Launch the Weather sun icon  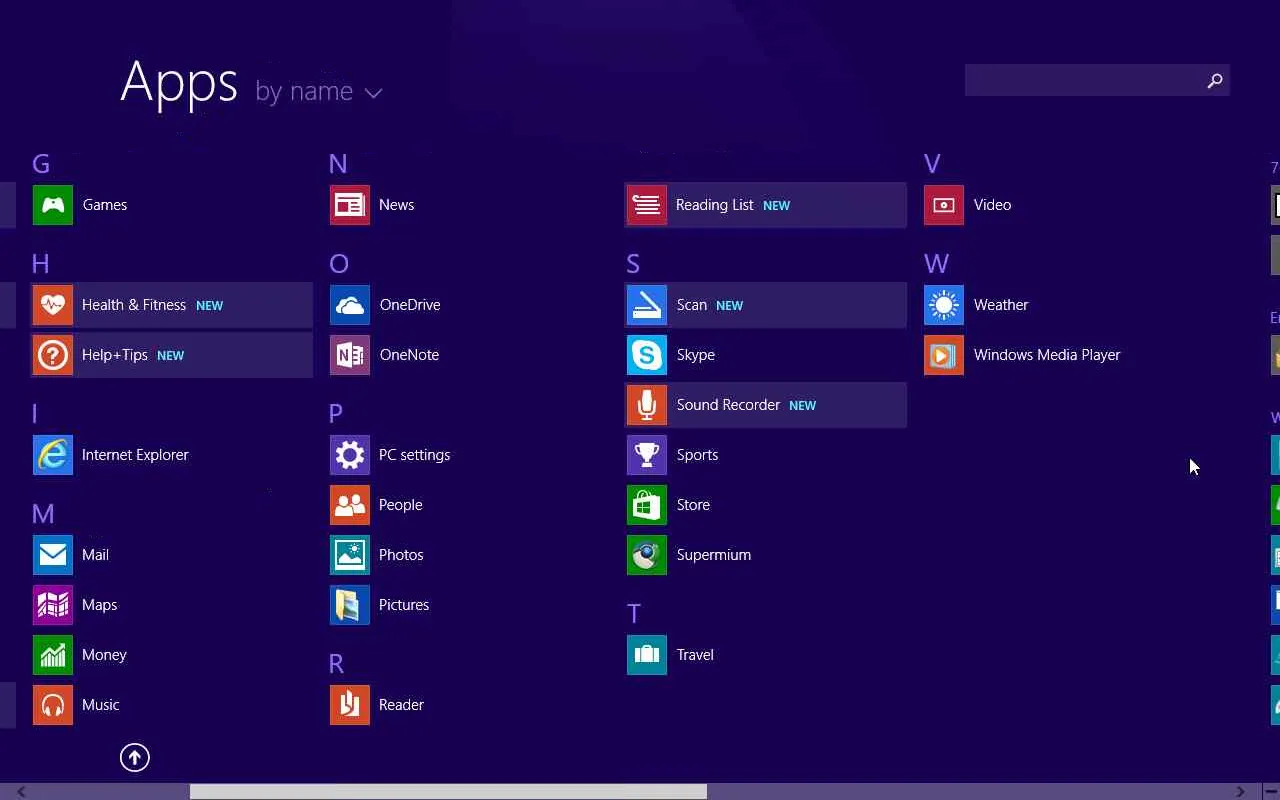pyautogui.click(x=944, y=305)
